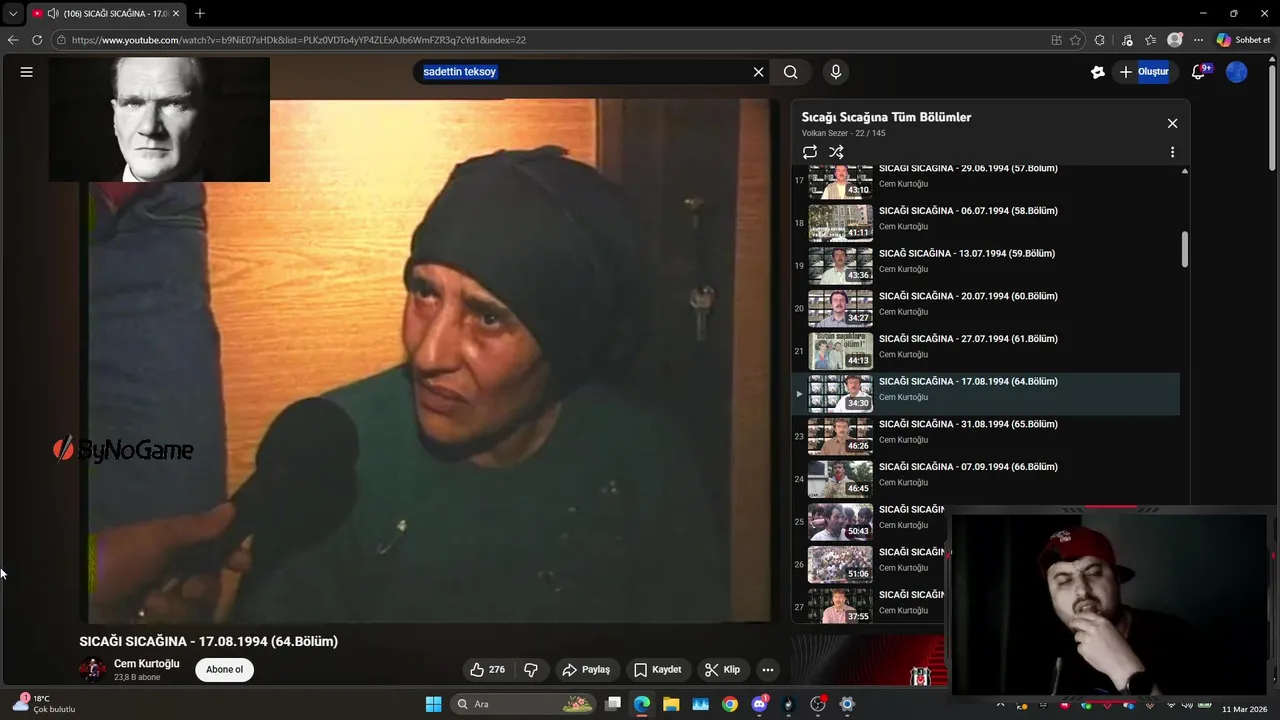
Task: Open OBS Studio from taskbar
Action: coord(818,704)
